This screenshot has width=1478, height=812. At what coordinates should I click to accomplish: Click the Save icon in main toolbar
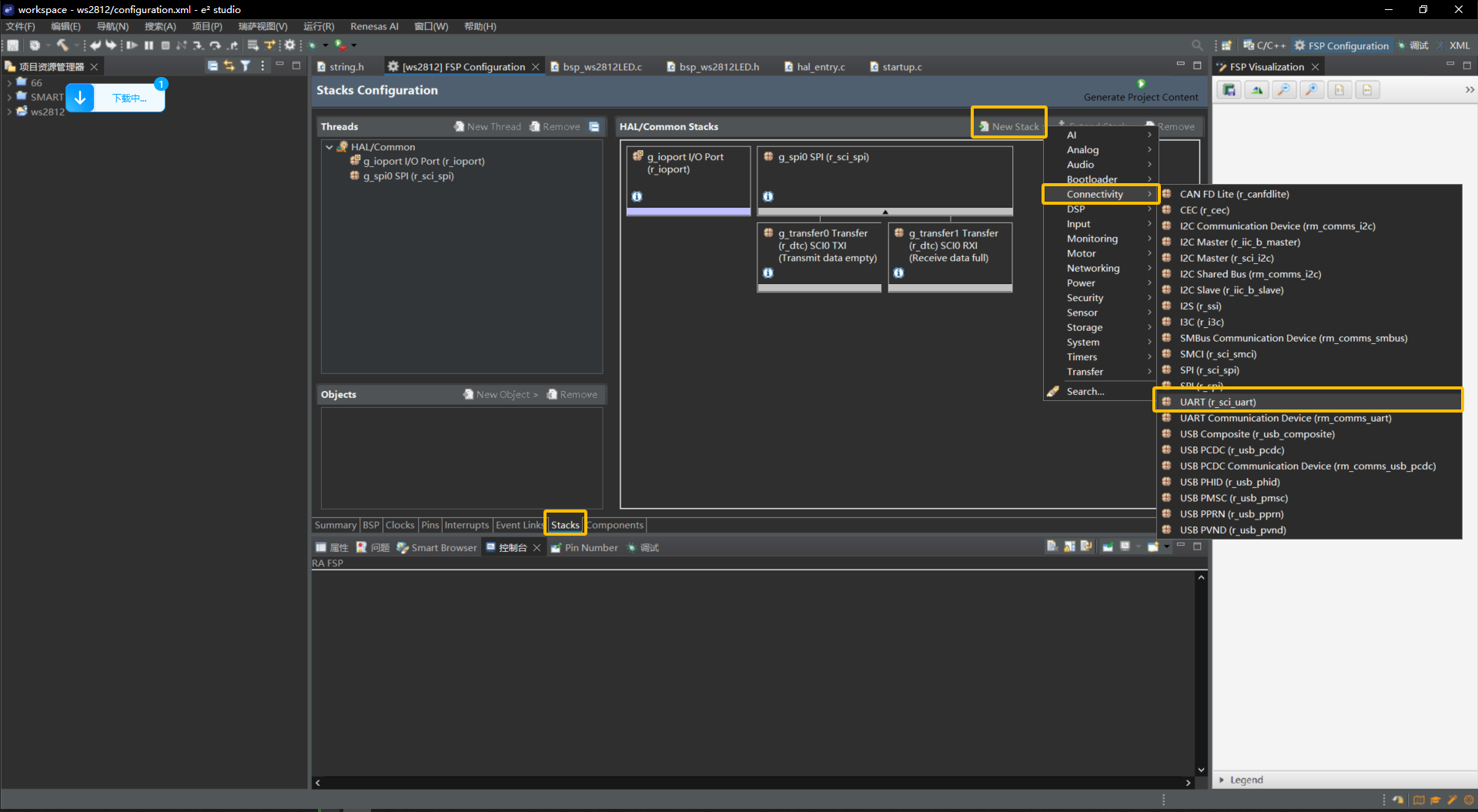coord(12,45)
